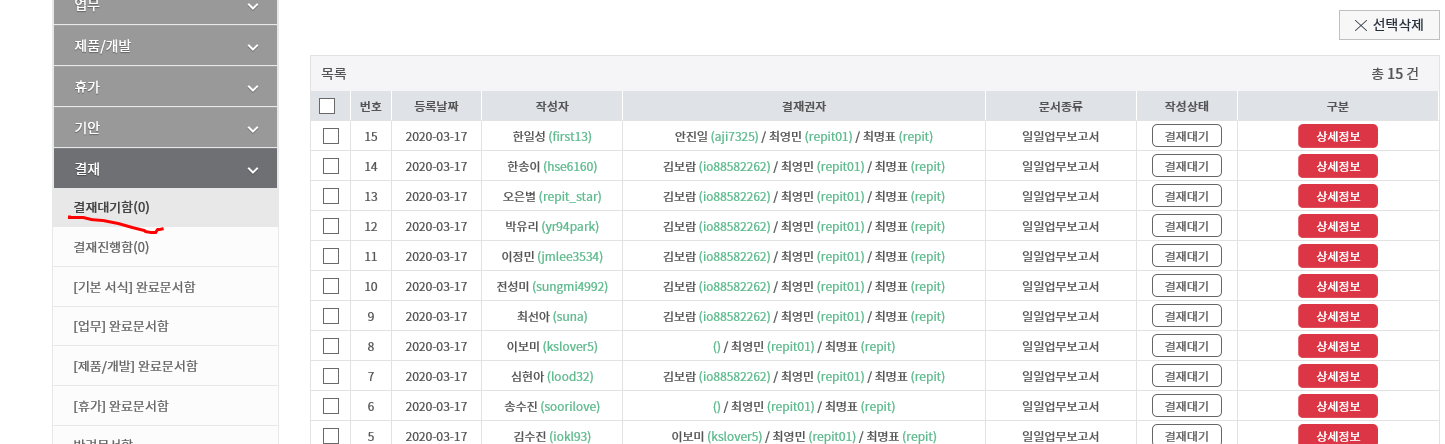This screenshot has width=1445, height=444.
Task: Click 상세정보 for row 15
Action: pyautogui.click(x=1338, y=136)
